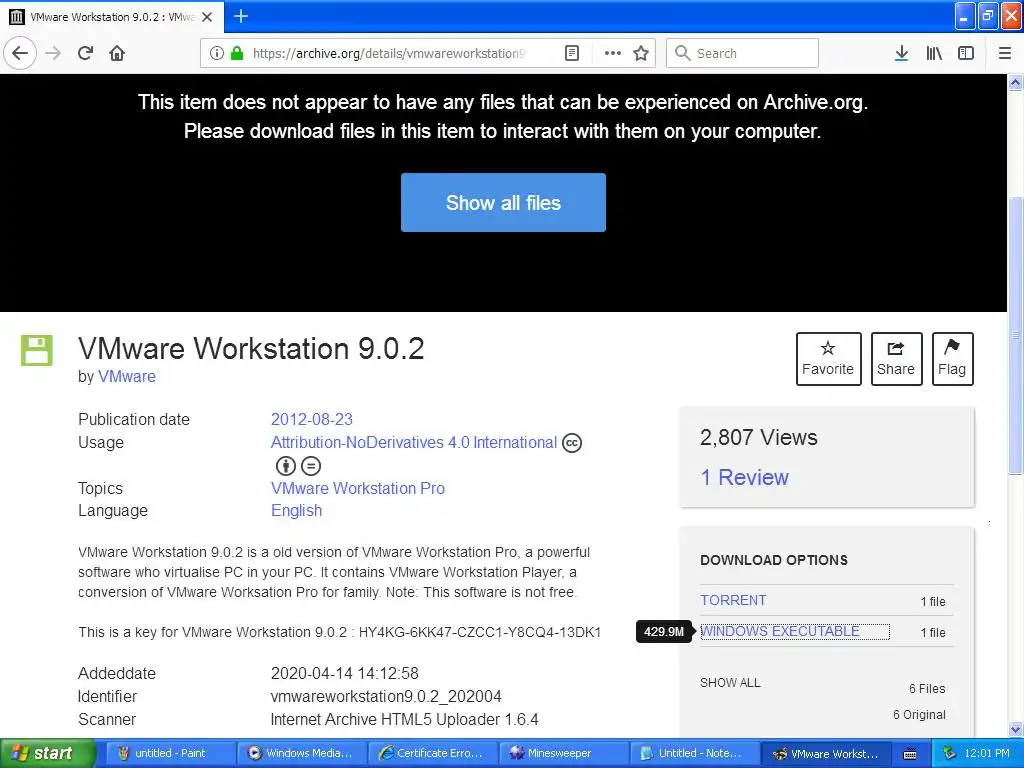This screenshot has width=1024, height=768.
Task: Switch to Untitled - Notepad taskbar item
Action: 694,753
